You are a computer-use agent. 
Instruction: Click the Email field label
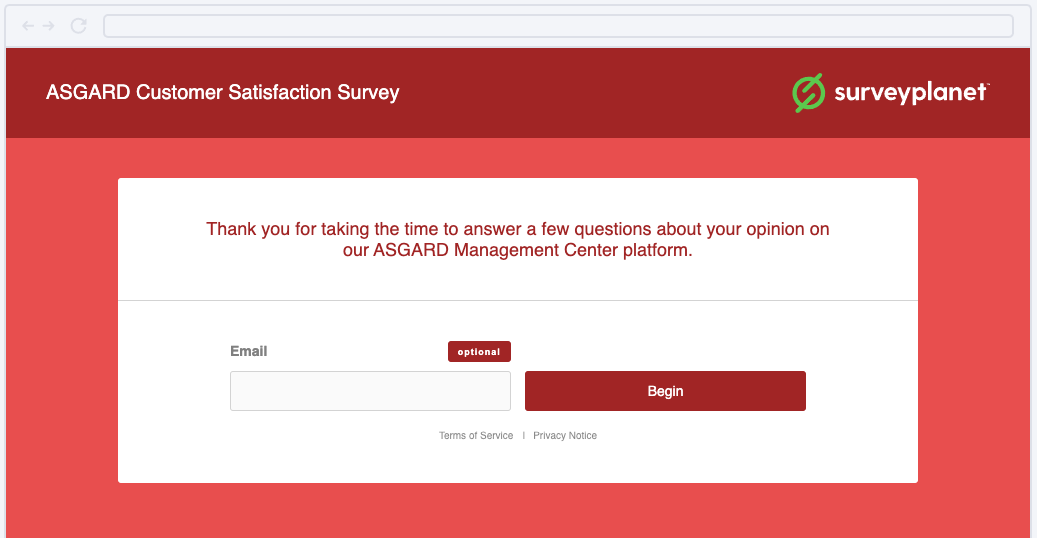249,351
